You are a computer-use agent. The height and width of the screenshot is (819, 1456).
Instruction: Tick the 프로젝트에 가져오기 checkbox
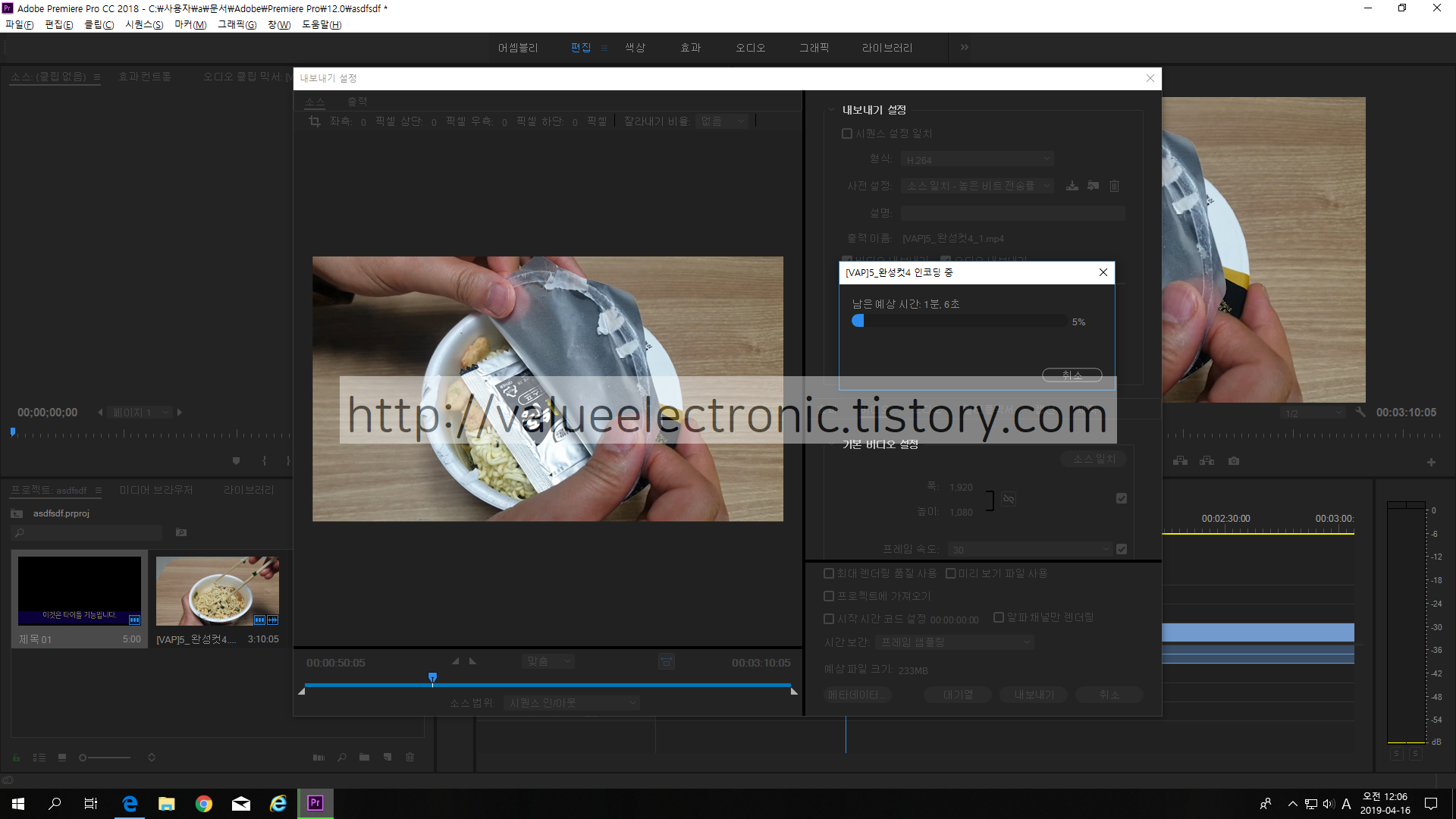[x=829, y=596]
